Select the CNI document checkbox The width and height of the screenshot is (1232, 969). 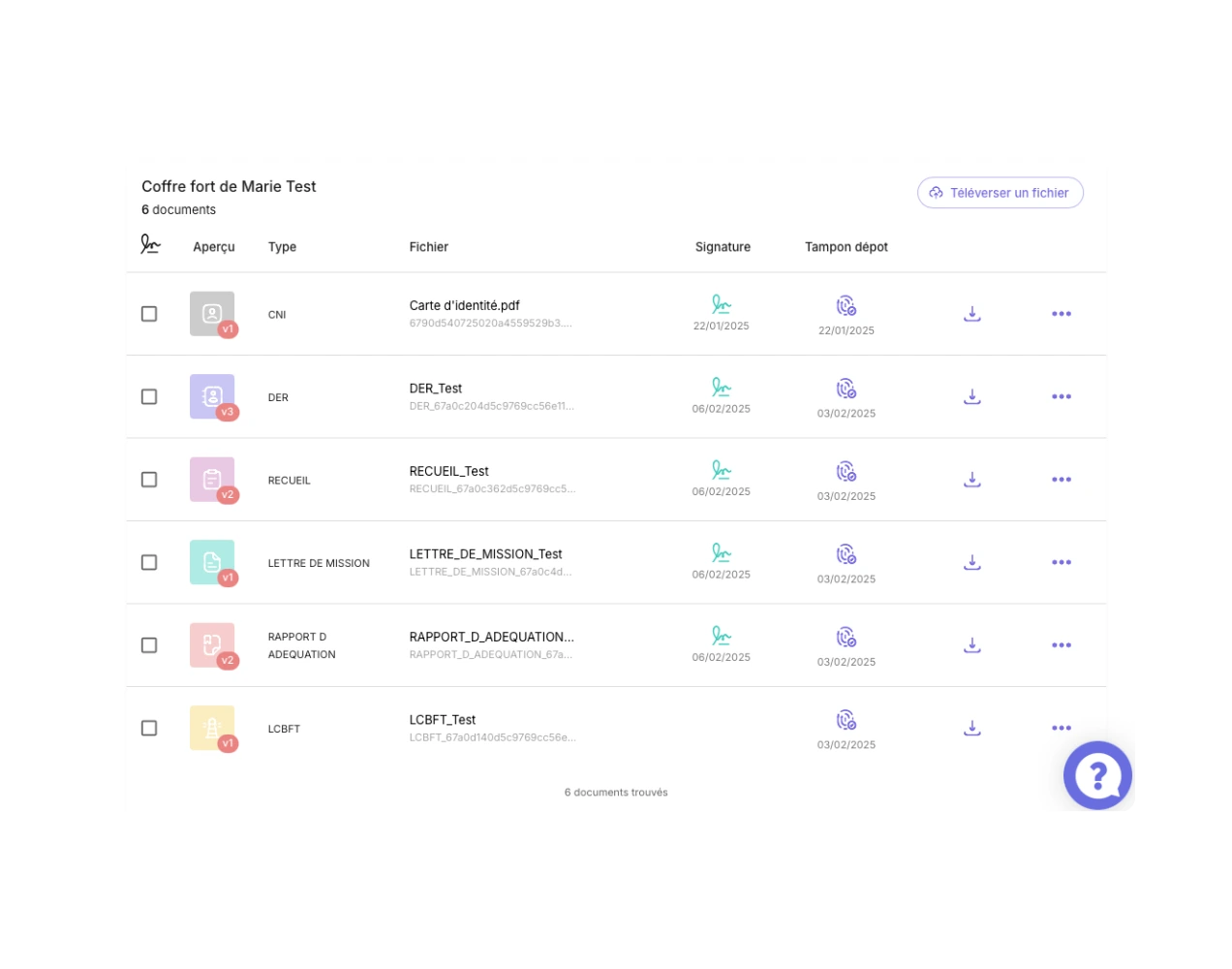pos(149,314)
